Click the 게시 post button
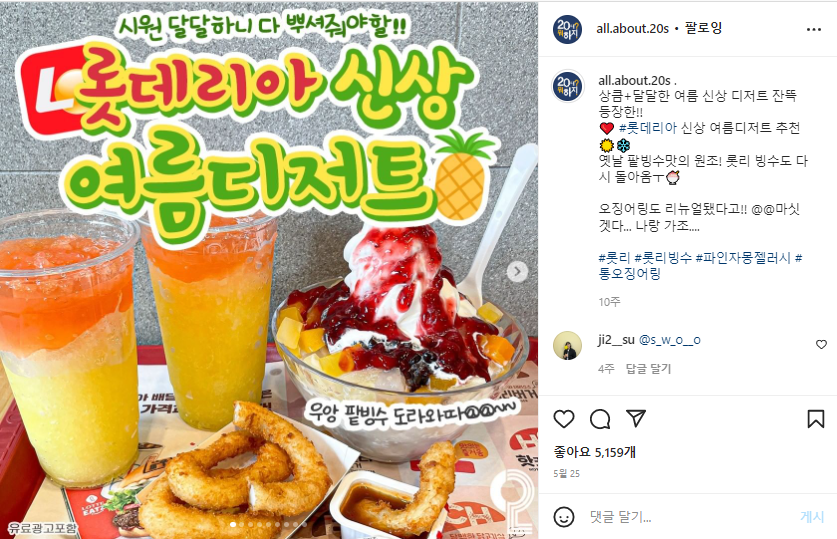Screen dimensions: 837x539 coord(812,517)
